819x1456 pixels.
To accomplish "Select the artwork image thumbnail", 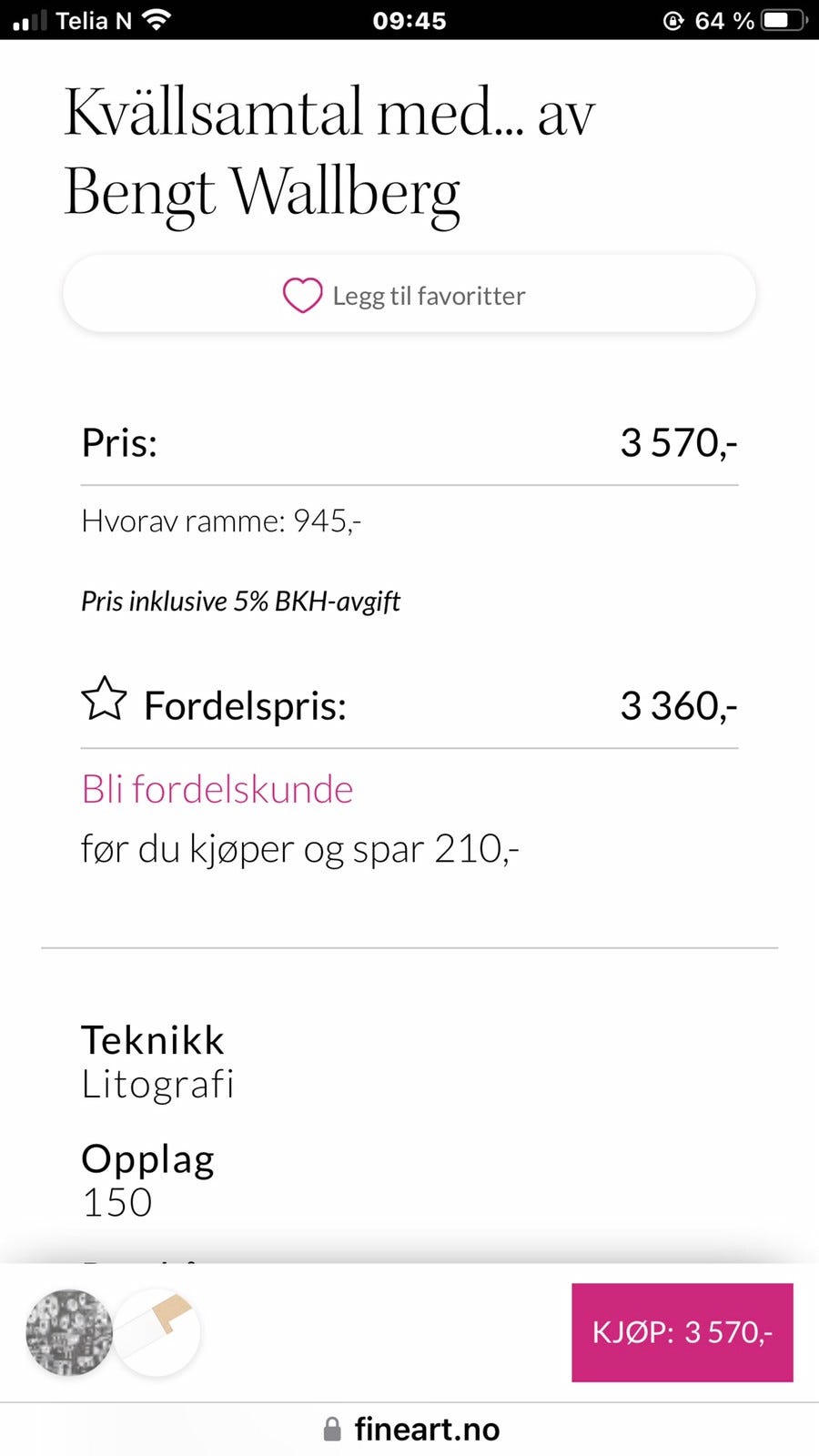I will coord(69,1332).
